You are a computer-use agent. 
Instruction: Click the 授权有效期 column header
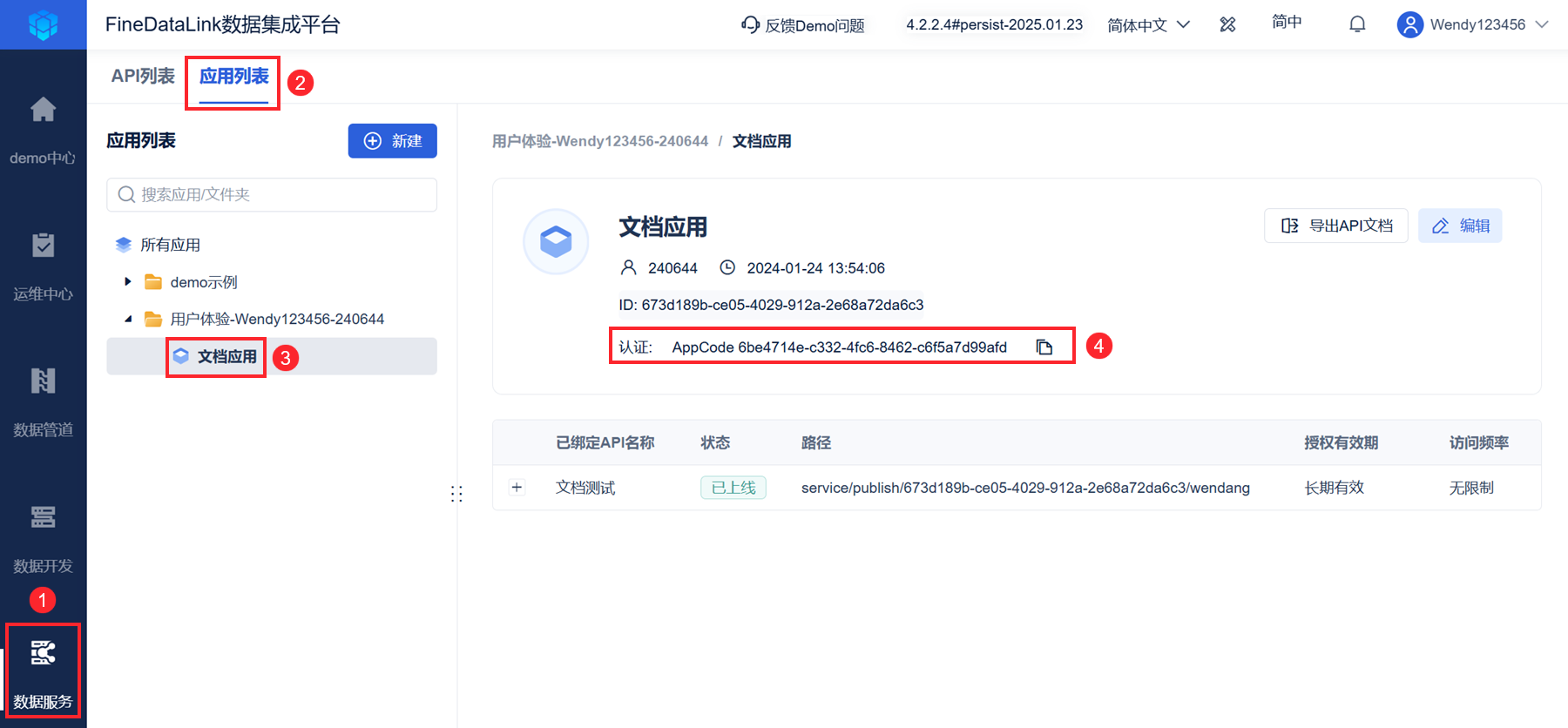click(x=1342, y=442)
